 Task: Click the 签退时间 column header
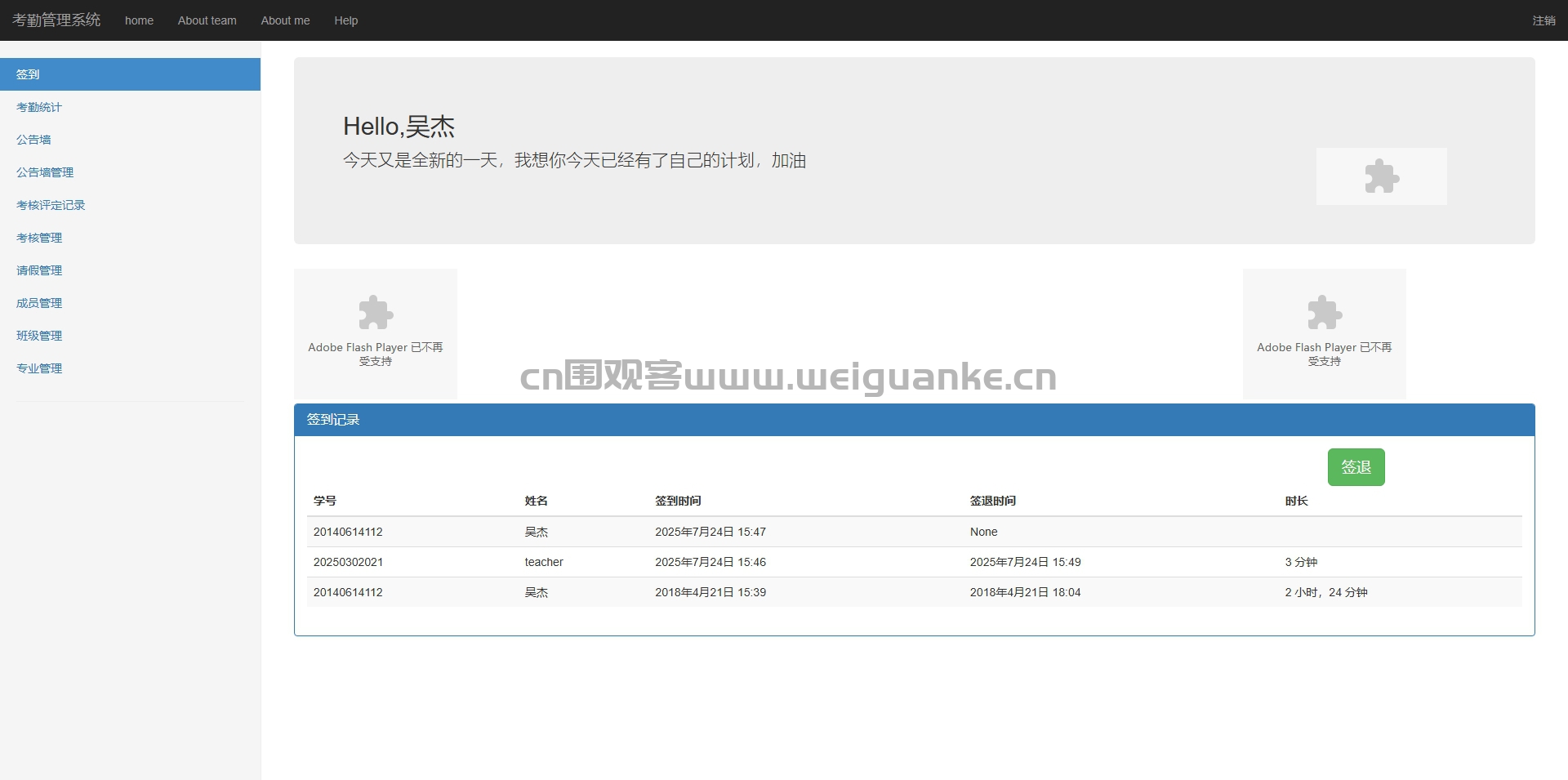point(993,501)
